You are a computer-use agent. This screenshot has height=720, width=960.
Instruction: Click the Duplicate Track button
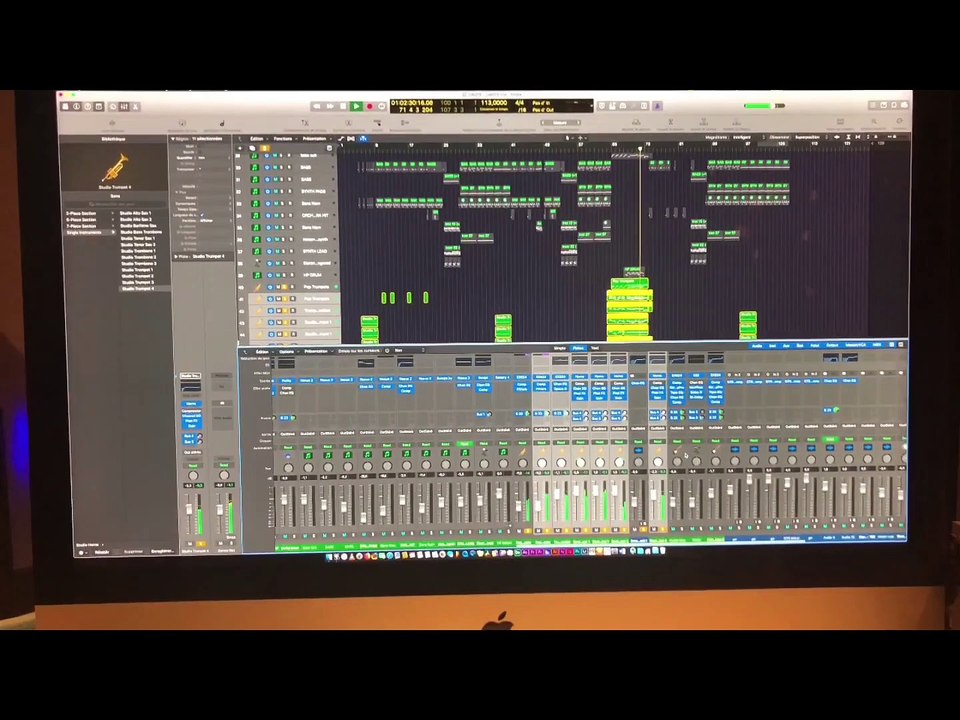coord(252,148)
